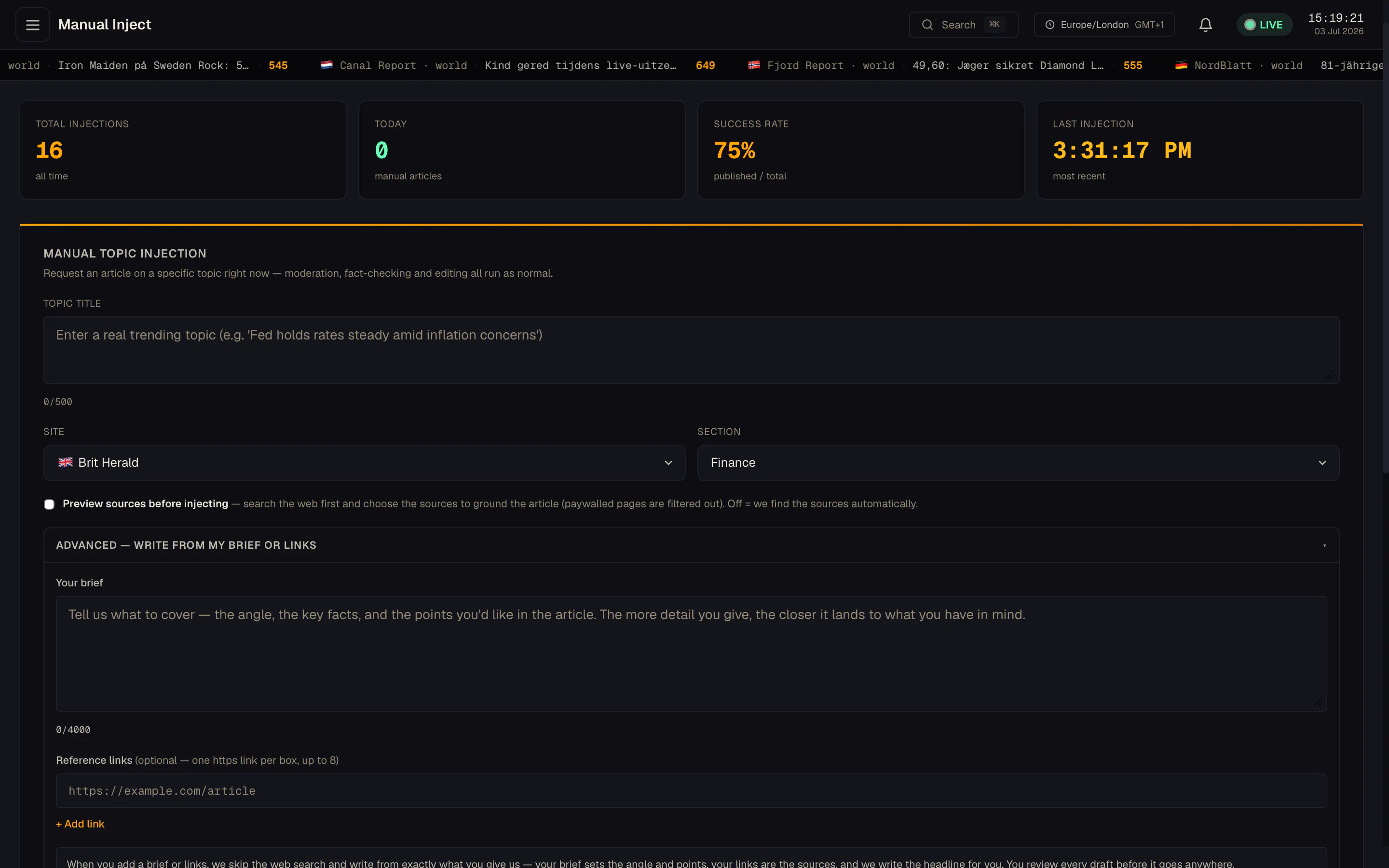Focus the Your brief text area
This screenshot has height=868, width=1389.
pos(691,654)
